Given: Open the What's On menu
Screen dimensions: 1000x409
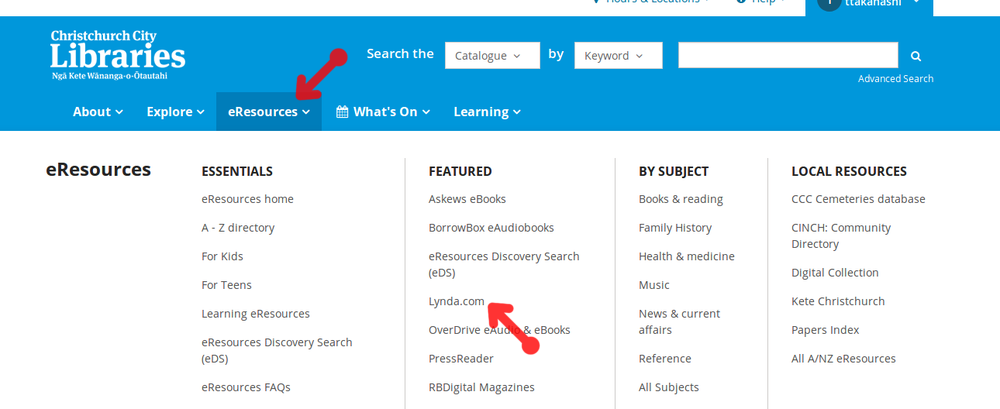Looking at the screenshot, I should click(x=383, y=112).
